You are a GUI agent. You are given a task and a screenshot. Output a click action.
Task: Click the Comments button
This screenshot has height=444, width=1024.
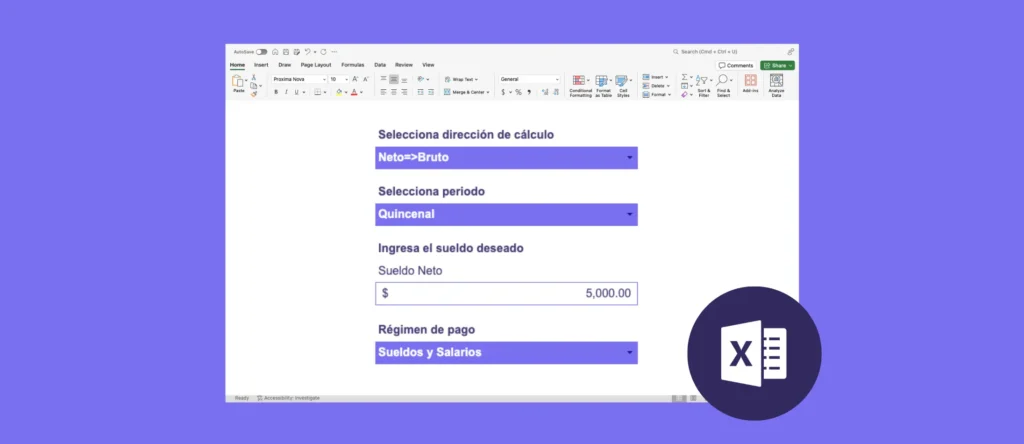[x=735, y=65]
